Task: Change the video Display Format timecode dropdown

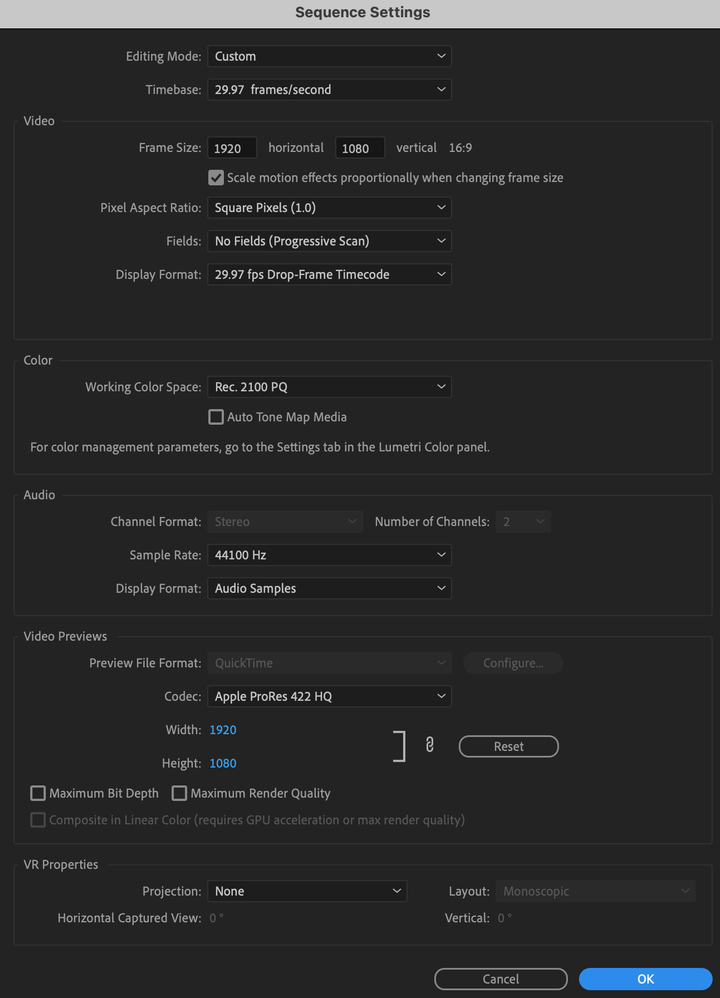Action: (x=329, y=274)
